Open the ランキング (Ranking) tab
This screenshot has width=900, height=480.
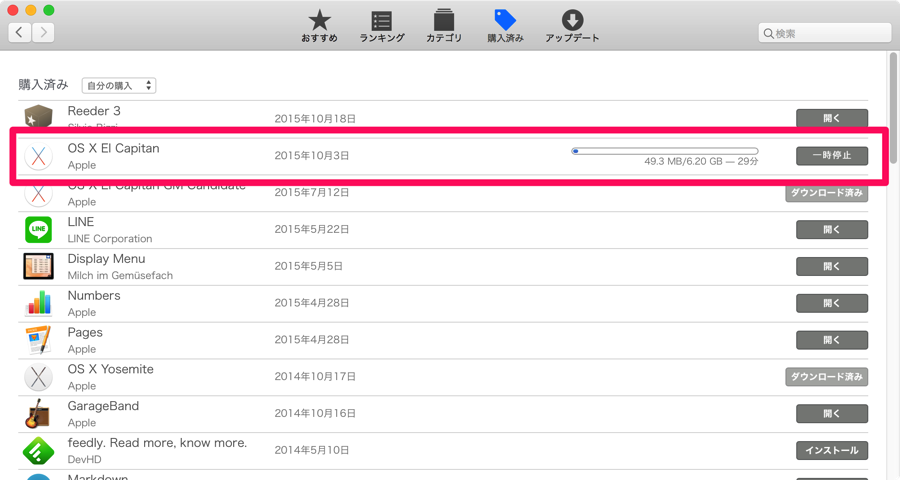[382, 26]
